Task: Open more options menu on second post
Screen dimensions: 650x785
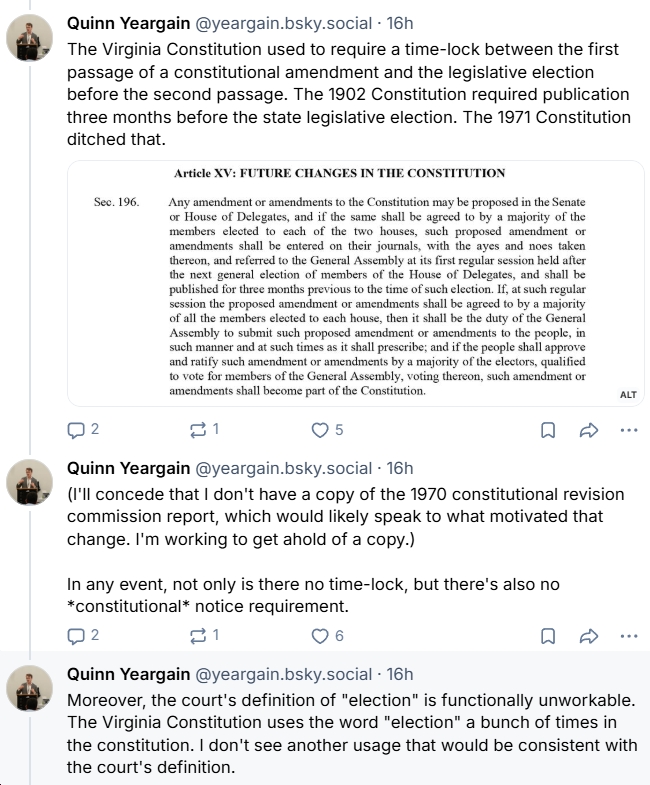Action: [x=629, y=635]
